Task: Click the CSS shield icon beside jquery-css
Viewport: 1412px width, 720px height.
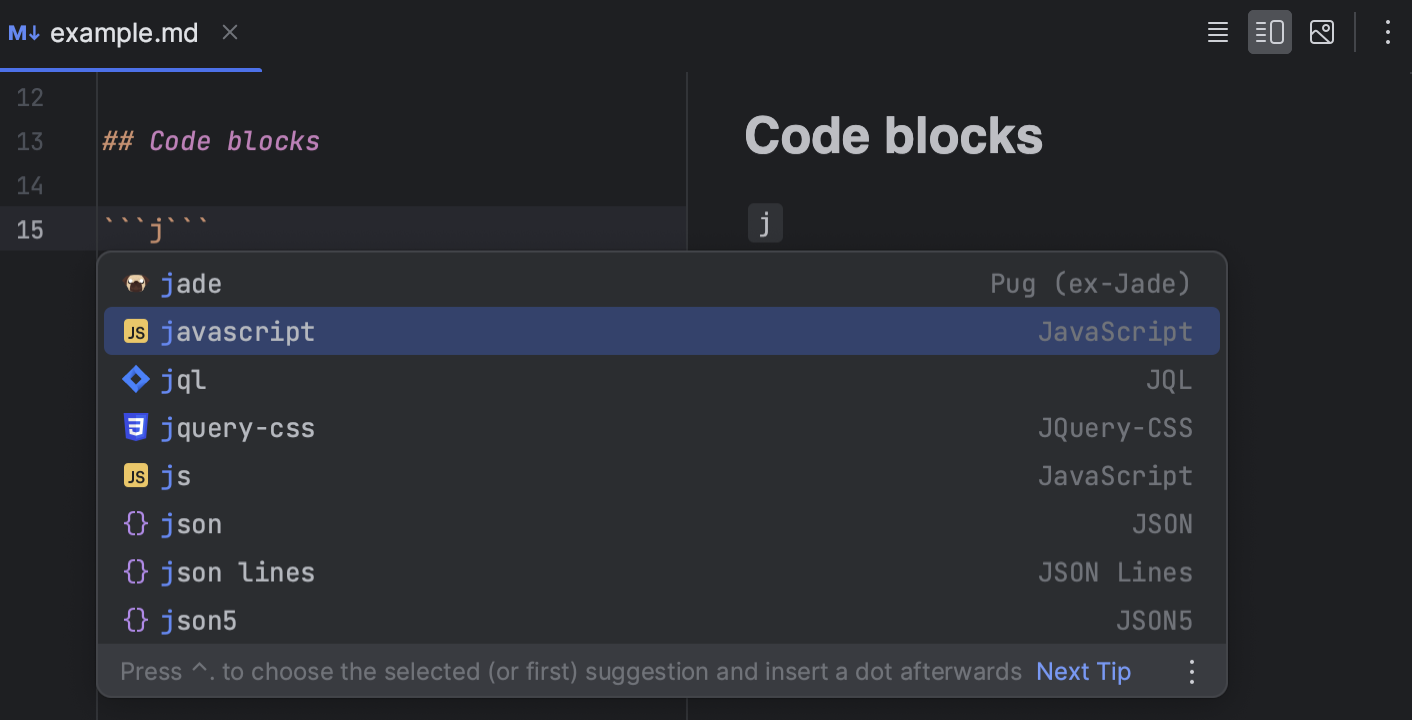Action: click(x=135, y=427)
